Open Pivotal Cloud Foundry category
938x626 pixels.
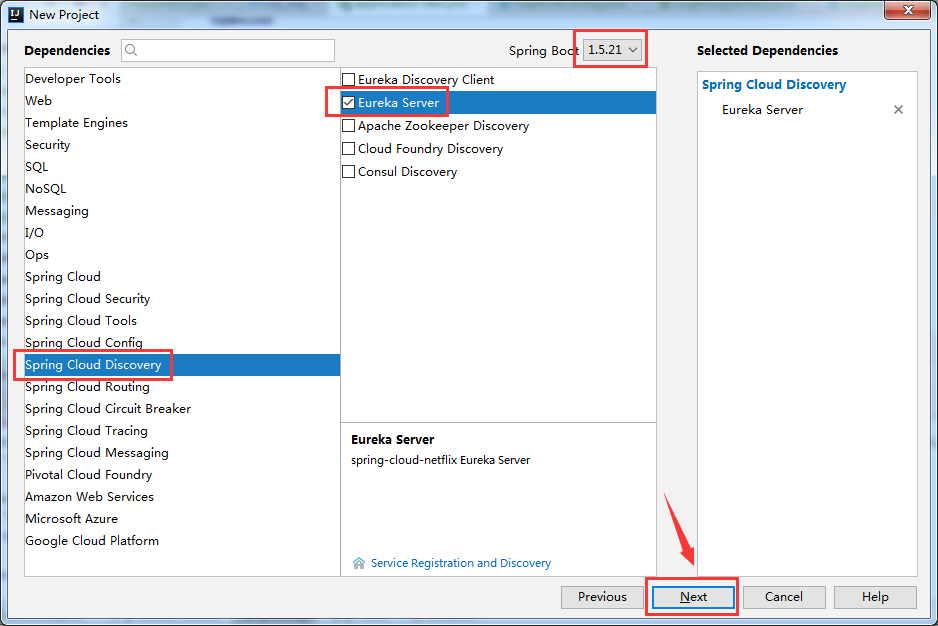coord(182,475)
